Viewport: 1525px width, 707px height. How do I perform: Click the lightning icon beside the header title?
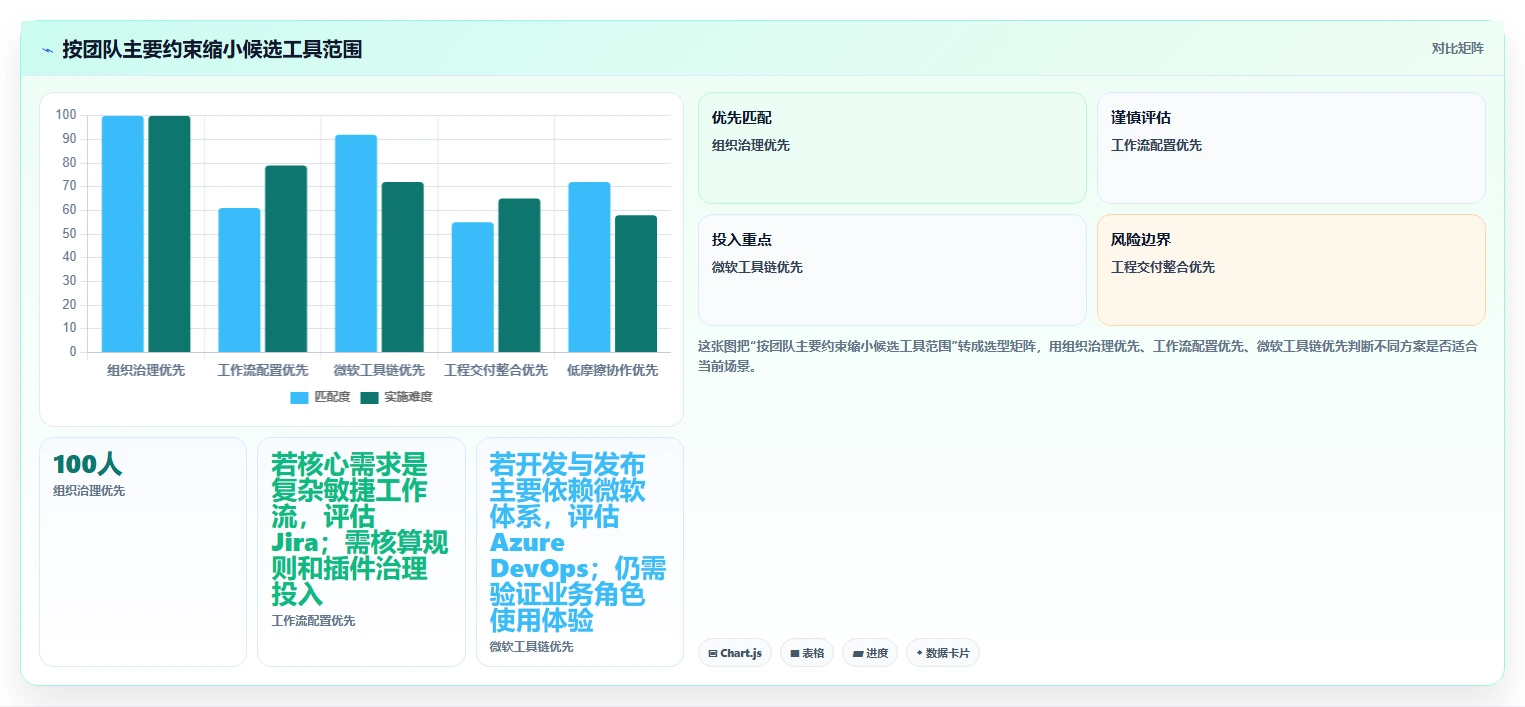pos(47,49)
